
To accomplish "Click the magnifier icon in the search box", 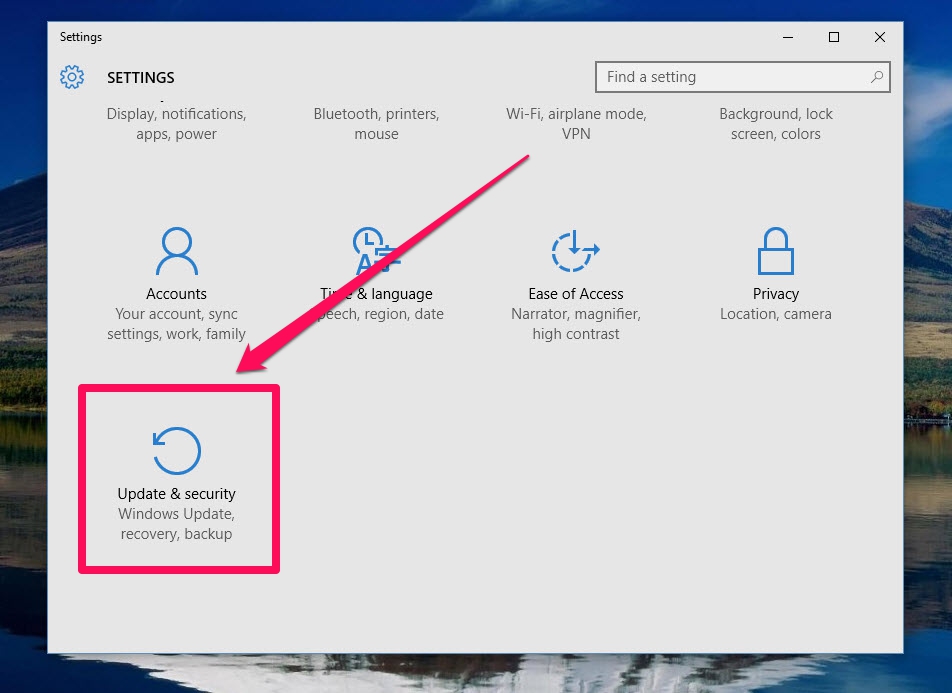I will 876,77.
